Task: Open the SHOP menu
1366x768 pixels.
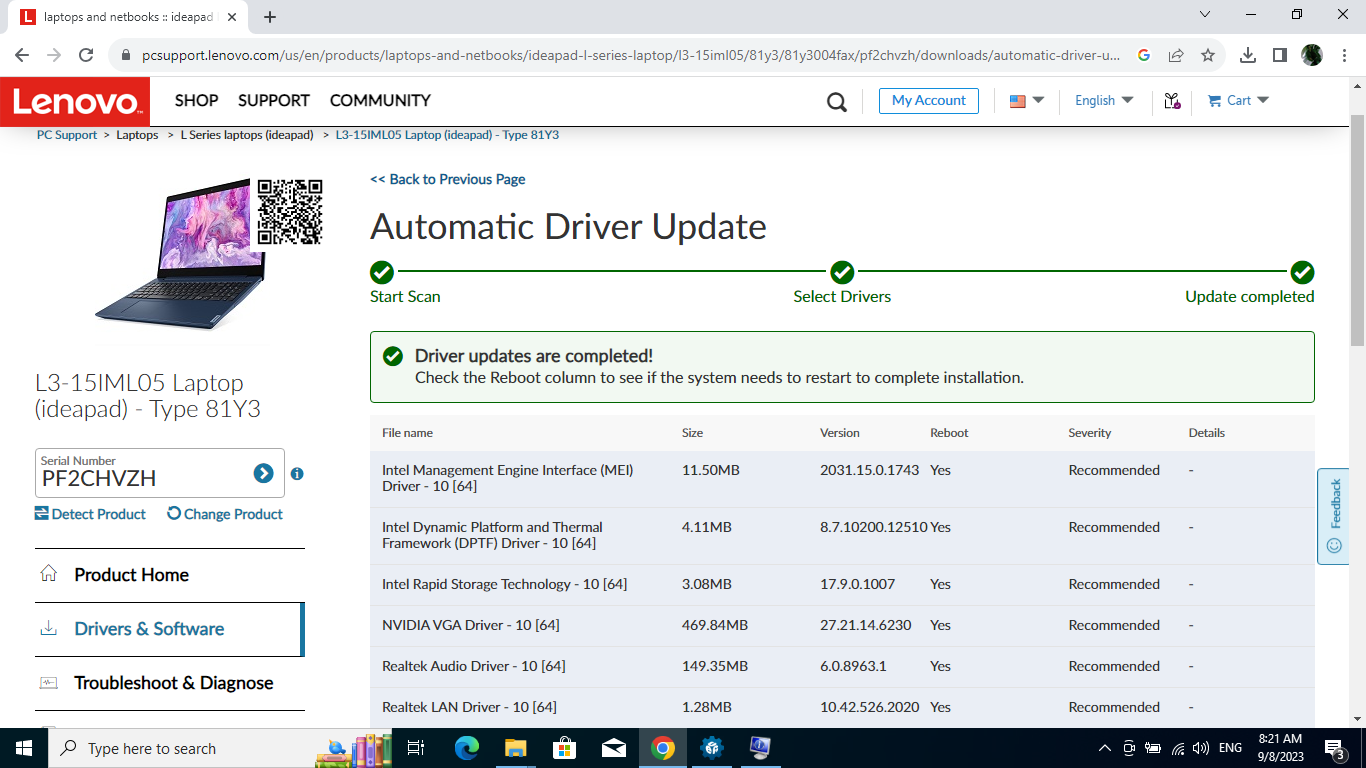Action: tap(196, 100)
